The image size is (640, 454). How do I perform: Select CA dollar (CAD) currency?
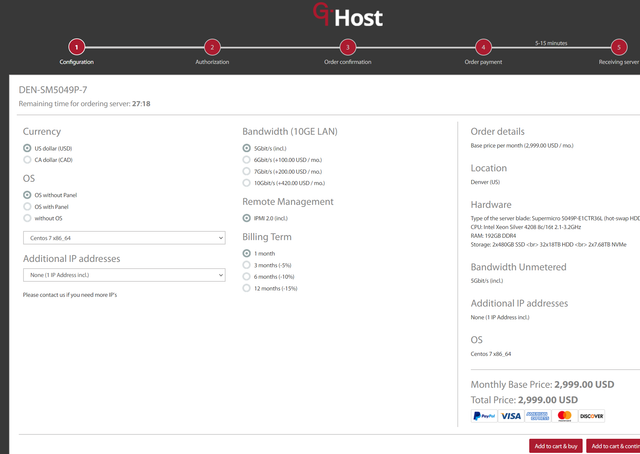[27, 160]
